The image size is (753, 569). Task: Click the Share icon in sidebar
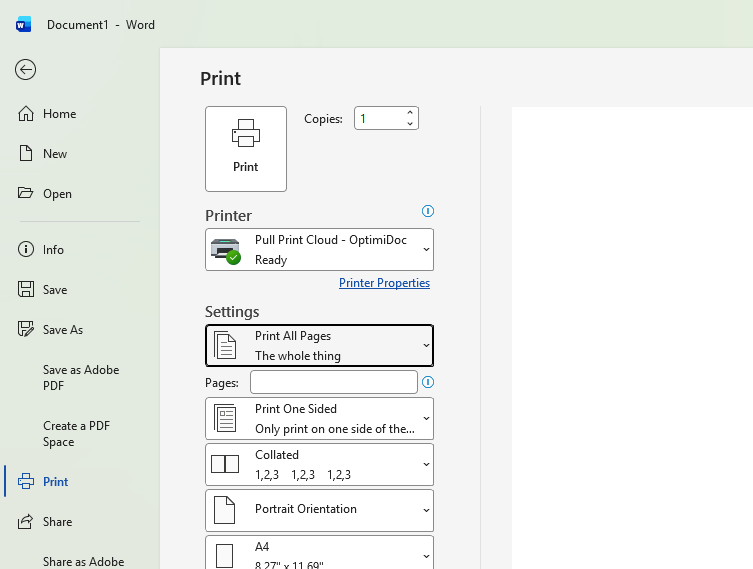tap(27, 522)
